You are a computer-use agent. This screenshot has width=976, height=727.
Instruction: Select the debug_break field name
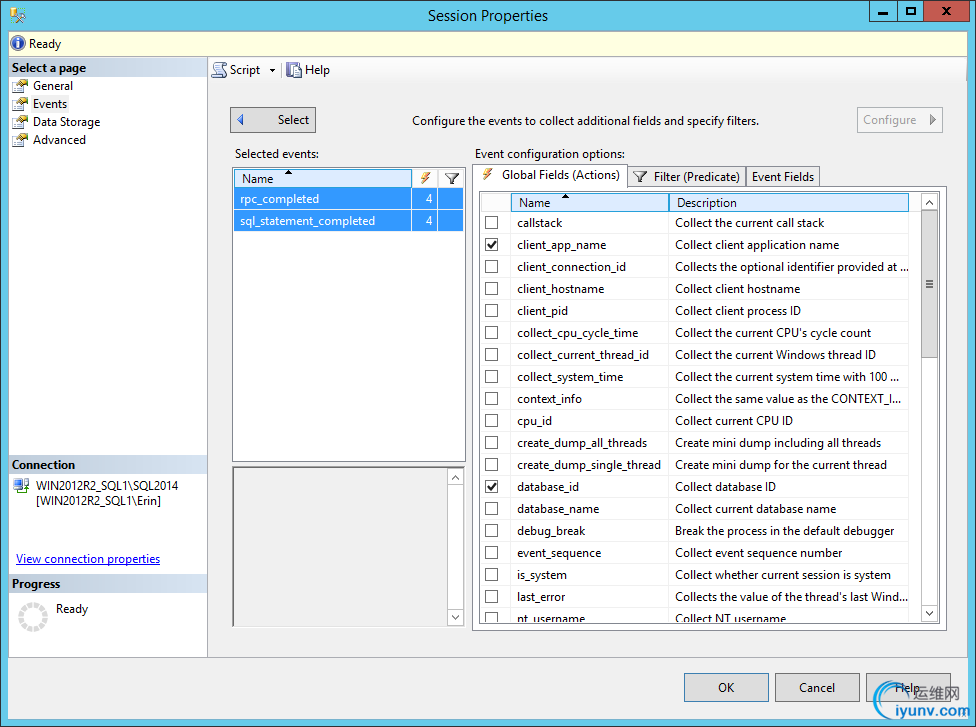pos(551,531)
